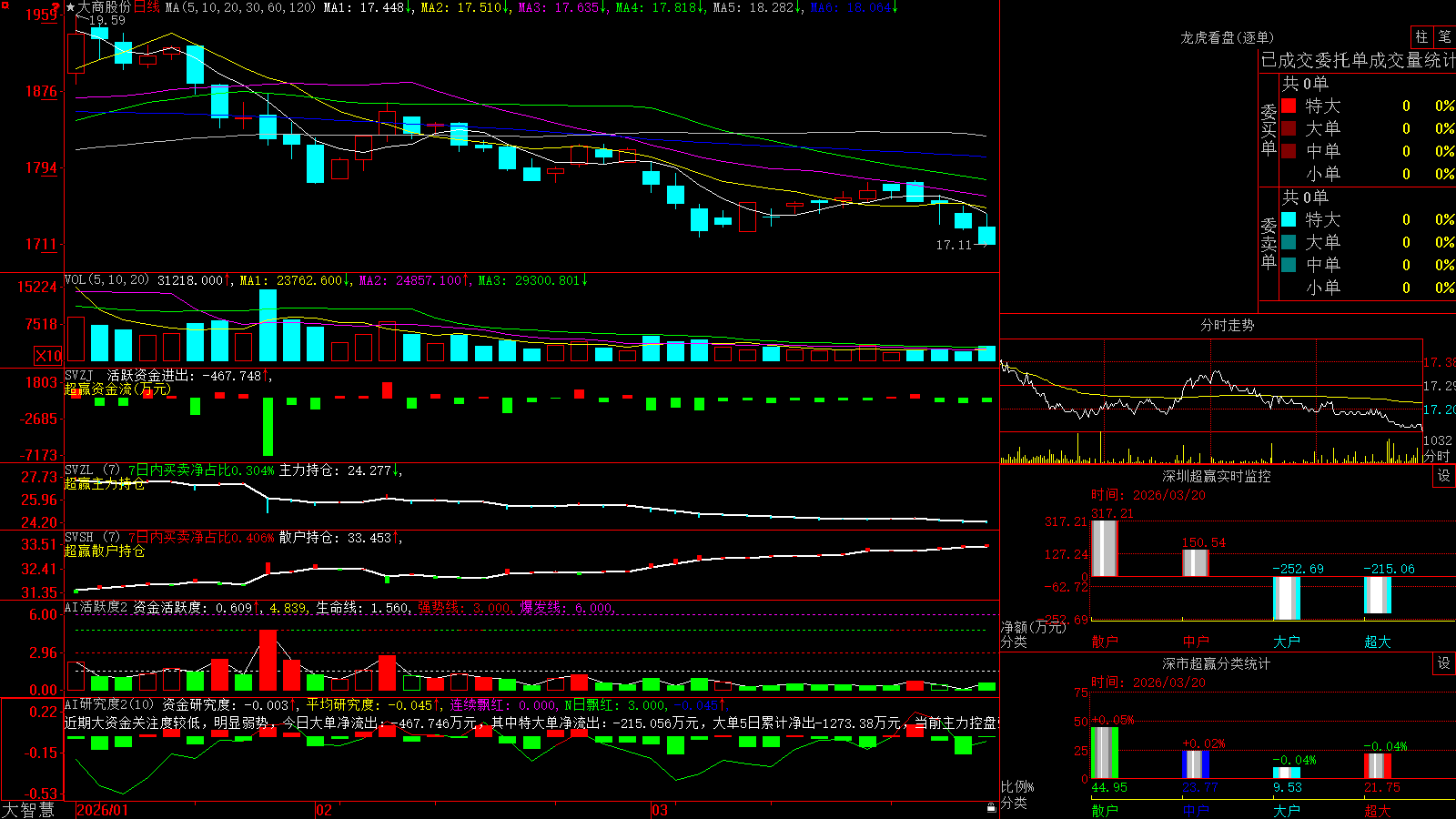Open 设 settings for 深圳超赢实时监控
Viewport: 1456px width, 819px height.
(x=1444, y=476)
